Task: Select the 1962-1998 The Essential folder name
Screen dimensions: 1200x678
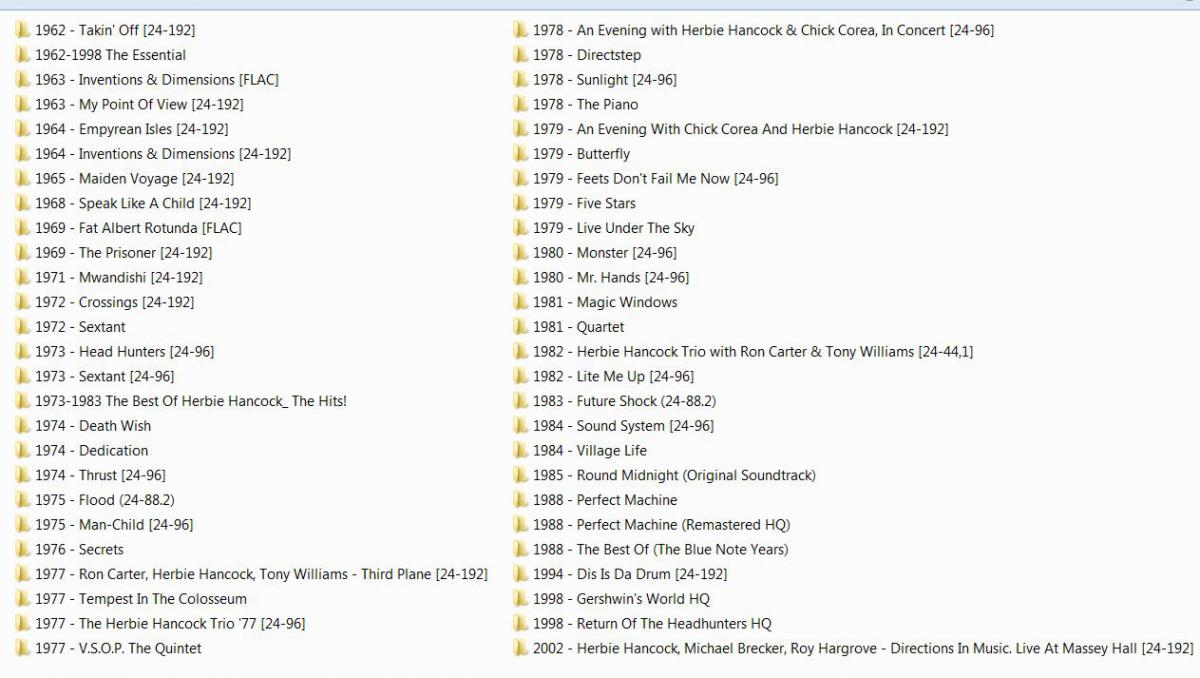Action: [x=110, y=55]
